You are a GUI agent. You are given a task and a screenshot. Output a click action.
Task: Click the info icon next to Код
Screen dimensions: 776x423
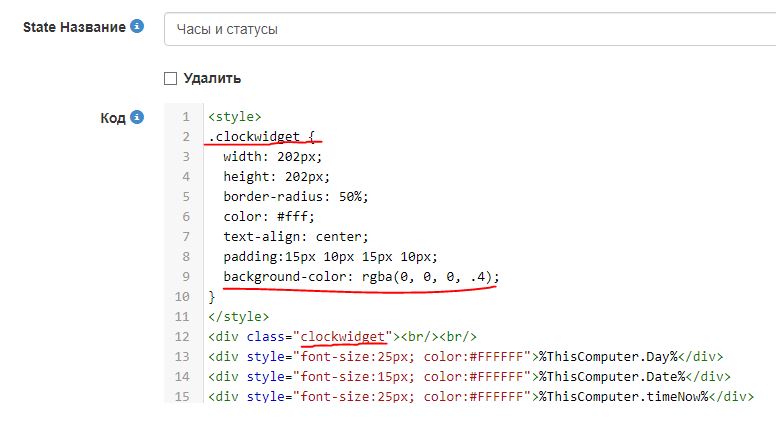[x=138, y=118]
